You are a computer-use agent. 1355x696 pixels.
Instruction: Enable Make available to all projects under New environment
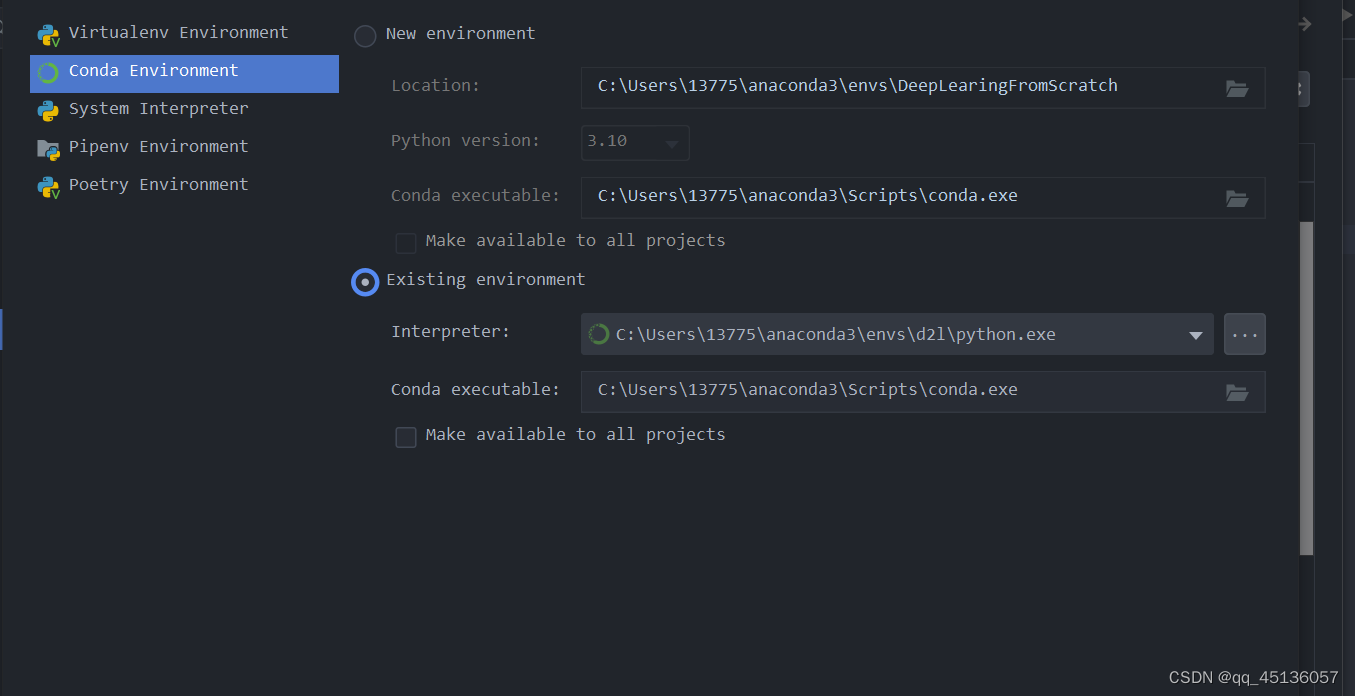[x=406, y=243]
